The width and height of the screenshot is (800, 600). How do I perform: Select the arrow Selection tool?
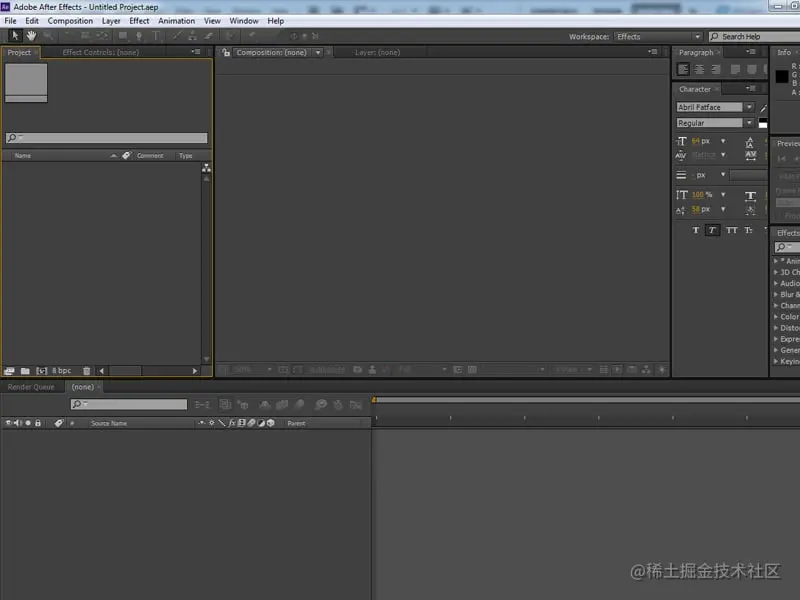pos(15,36)
